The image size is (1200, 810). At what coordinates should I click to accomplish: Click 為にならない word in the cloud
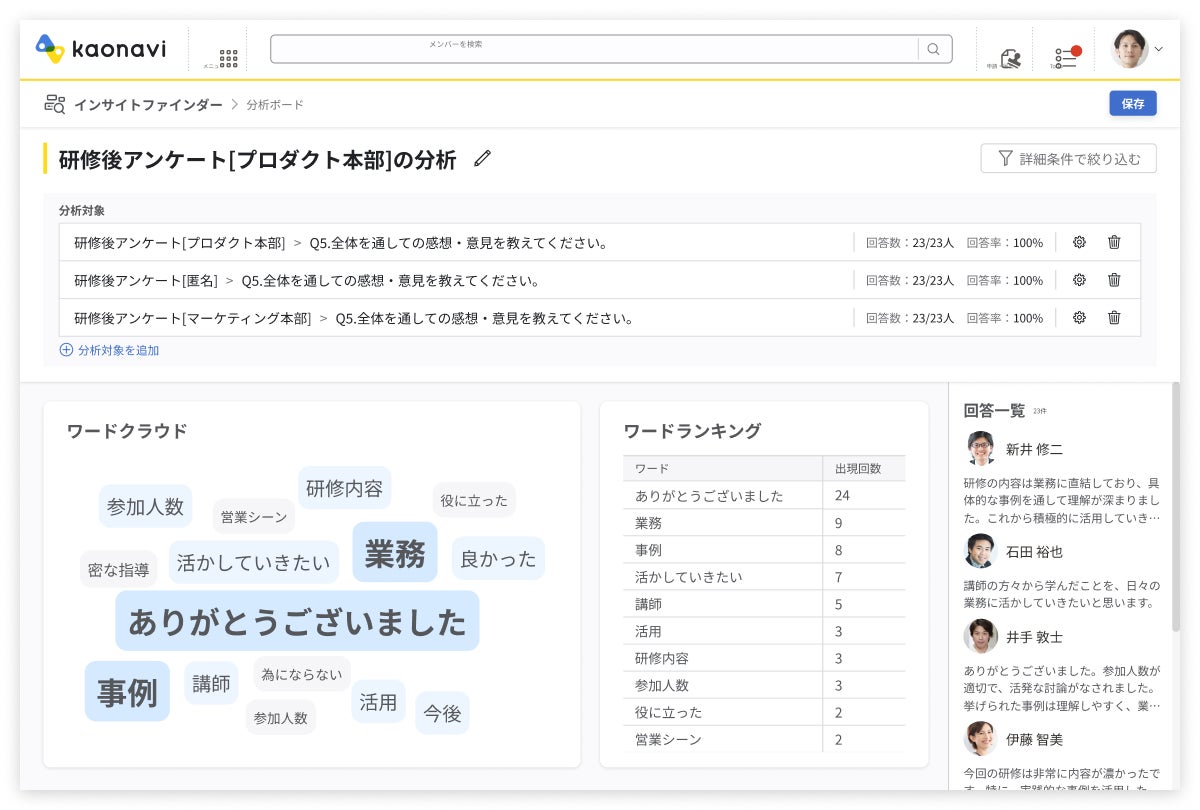coord(301,674)
